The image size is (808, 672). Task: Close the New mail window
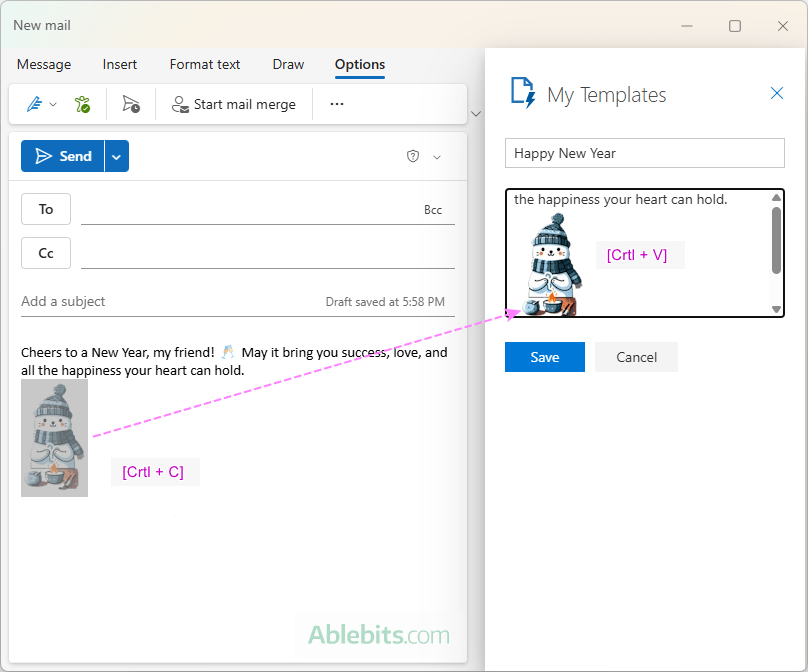click(x=783, y=26)
